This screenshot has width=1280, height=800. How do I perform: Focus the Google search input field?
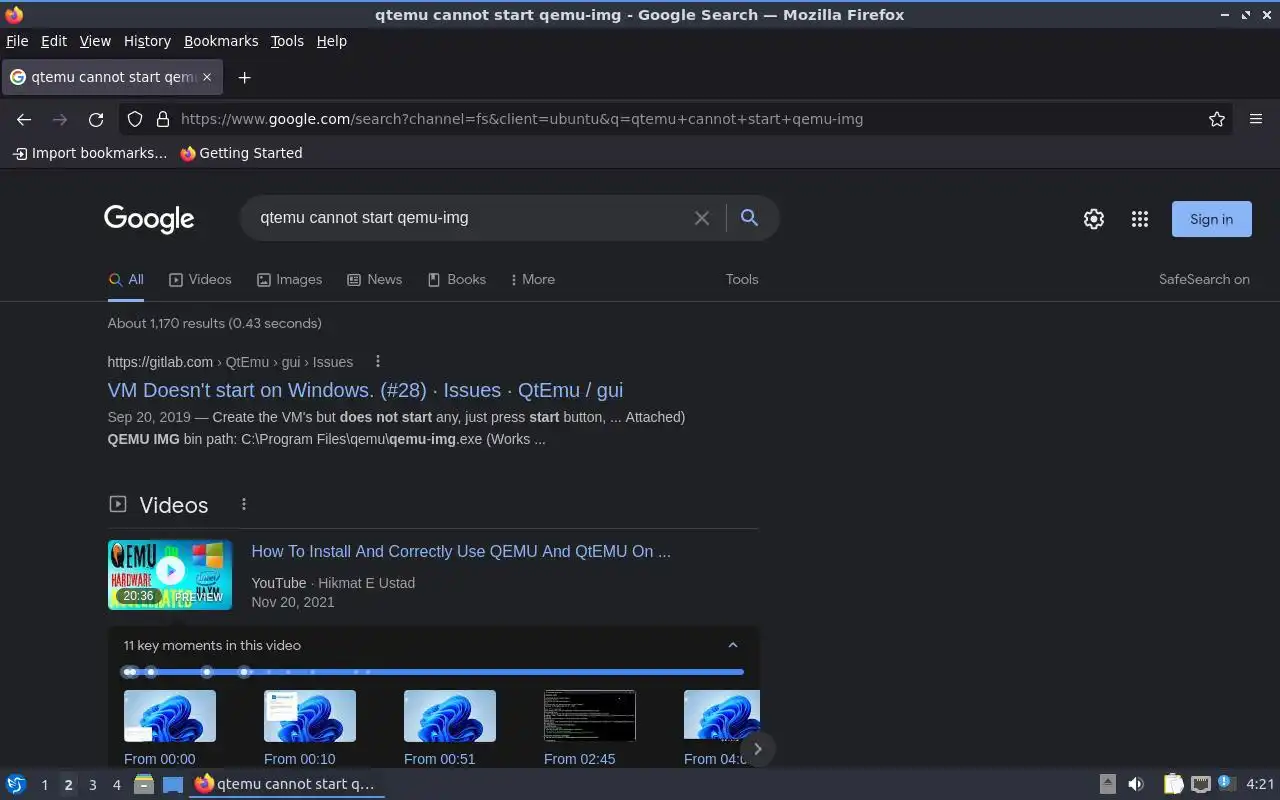[470, 218]
